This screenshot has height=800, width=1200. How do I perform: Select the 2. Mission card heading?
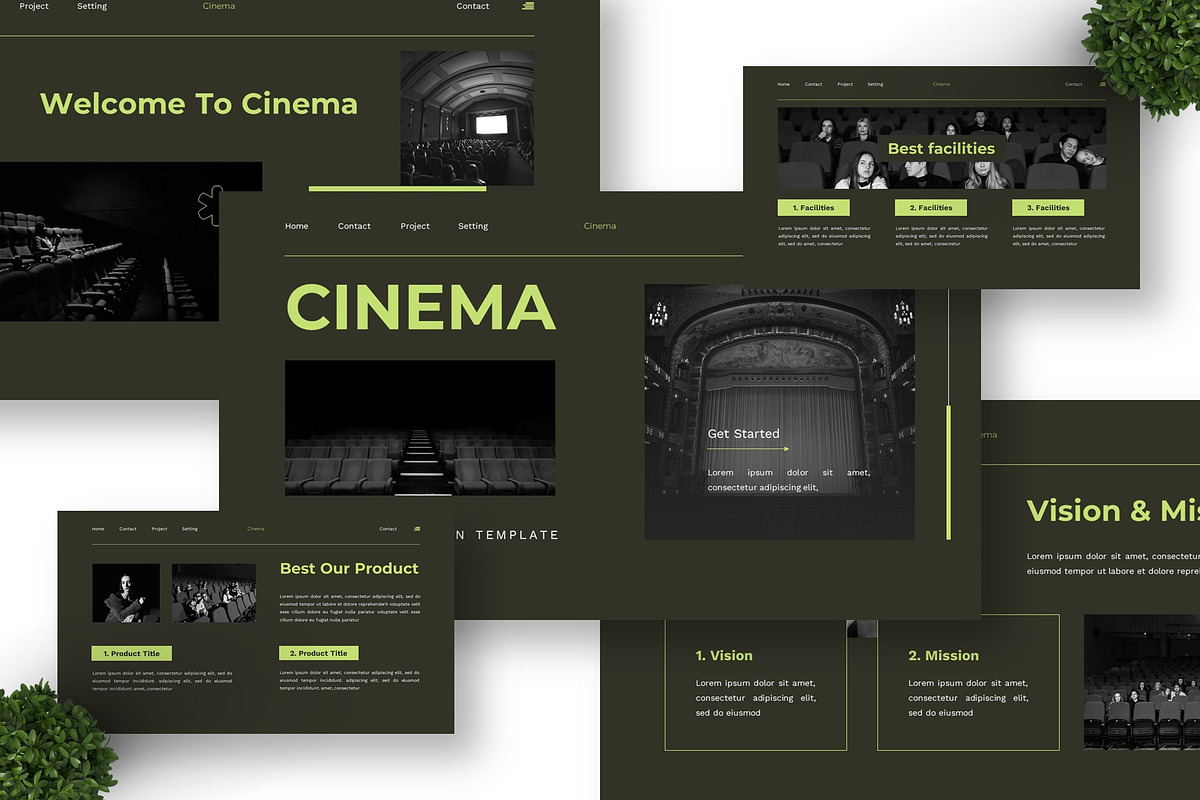943,656
